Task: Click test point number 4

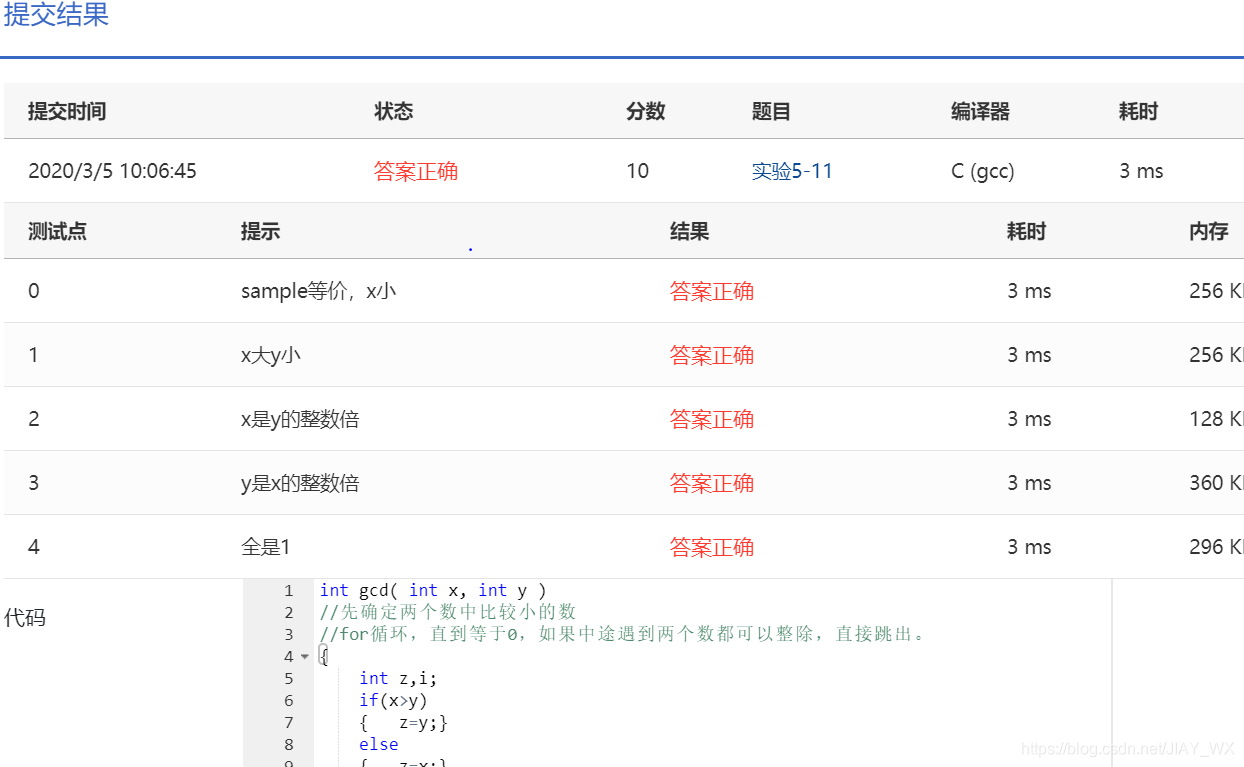Action: pyautogui.click(x=34, y=547)
